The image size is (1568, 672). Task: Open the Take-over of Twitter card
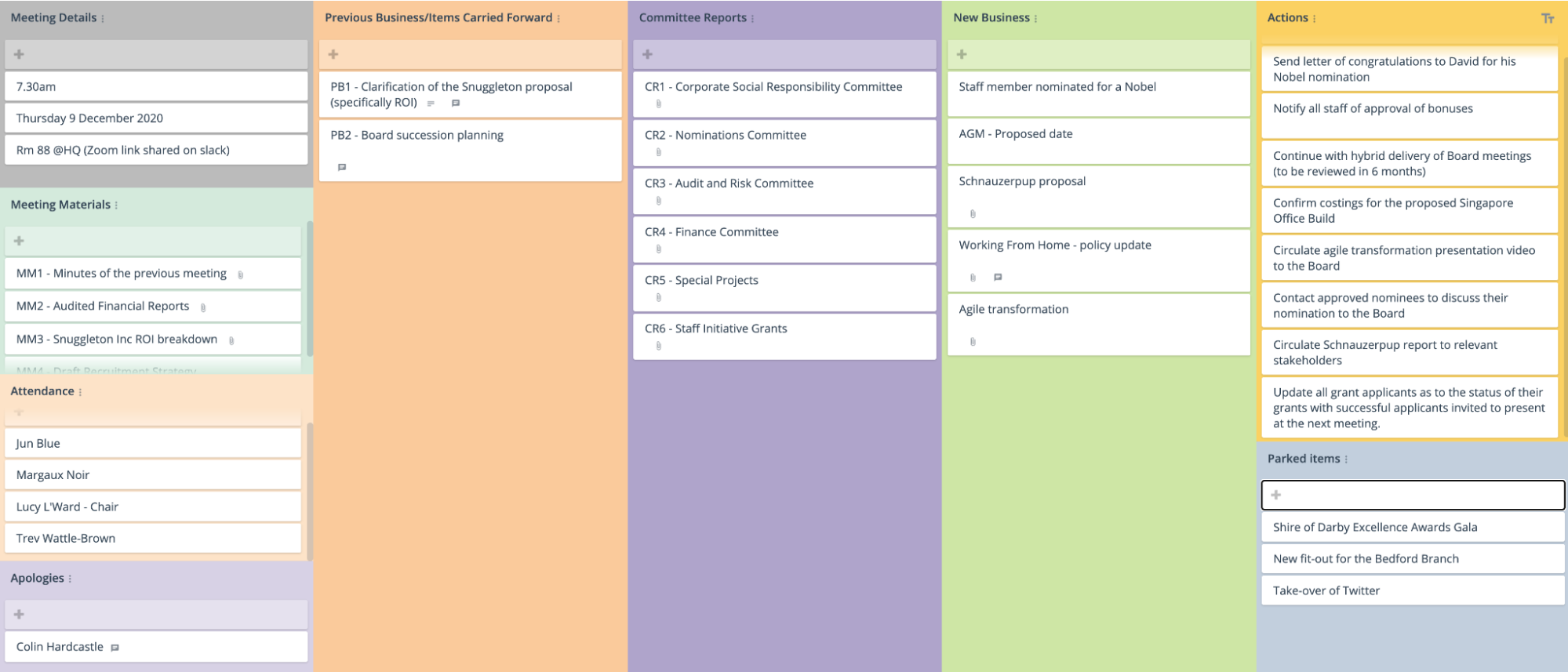pyautogui.click(x=1412, y=590)
